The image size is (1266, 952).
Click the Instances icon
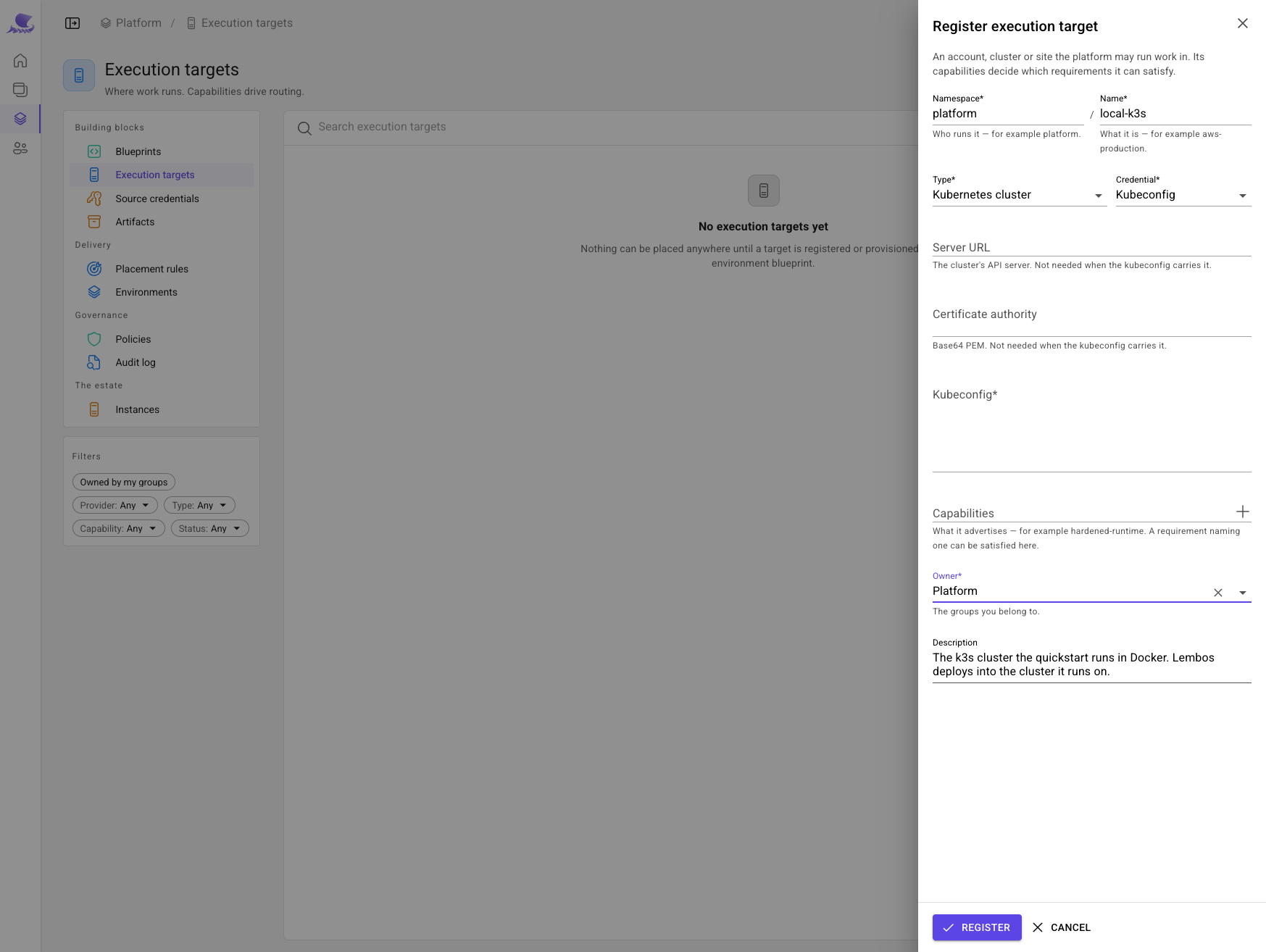[x=94, y=409]
